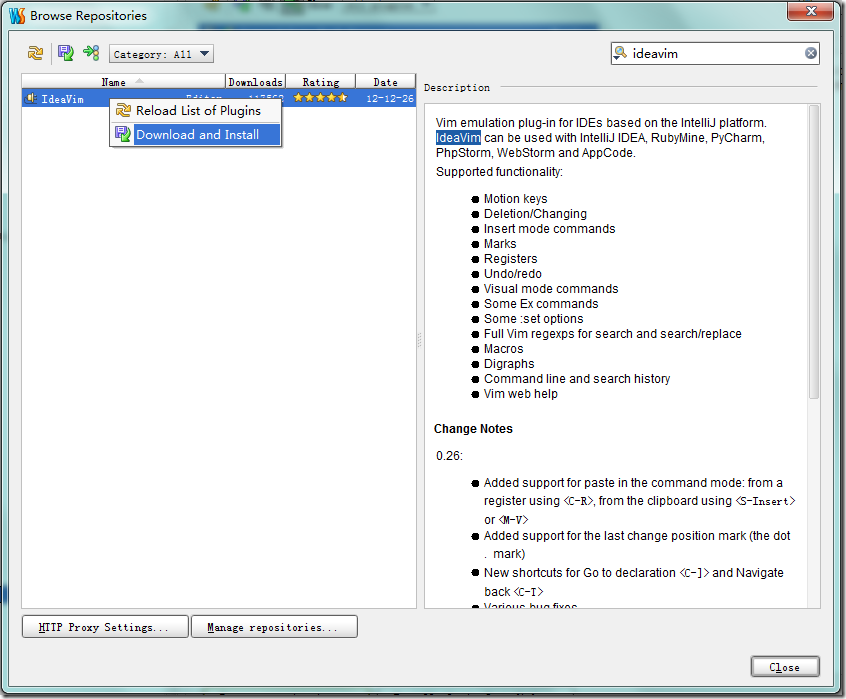Click the Manage repositories button
This screenshot has width=846, height=699.
click(x=274, y=627)
